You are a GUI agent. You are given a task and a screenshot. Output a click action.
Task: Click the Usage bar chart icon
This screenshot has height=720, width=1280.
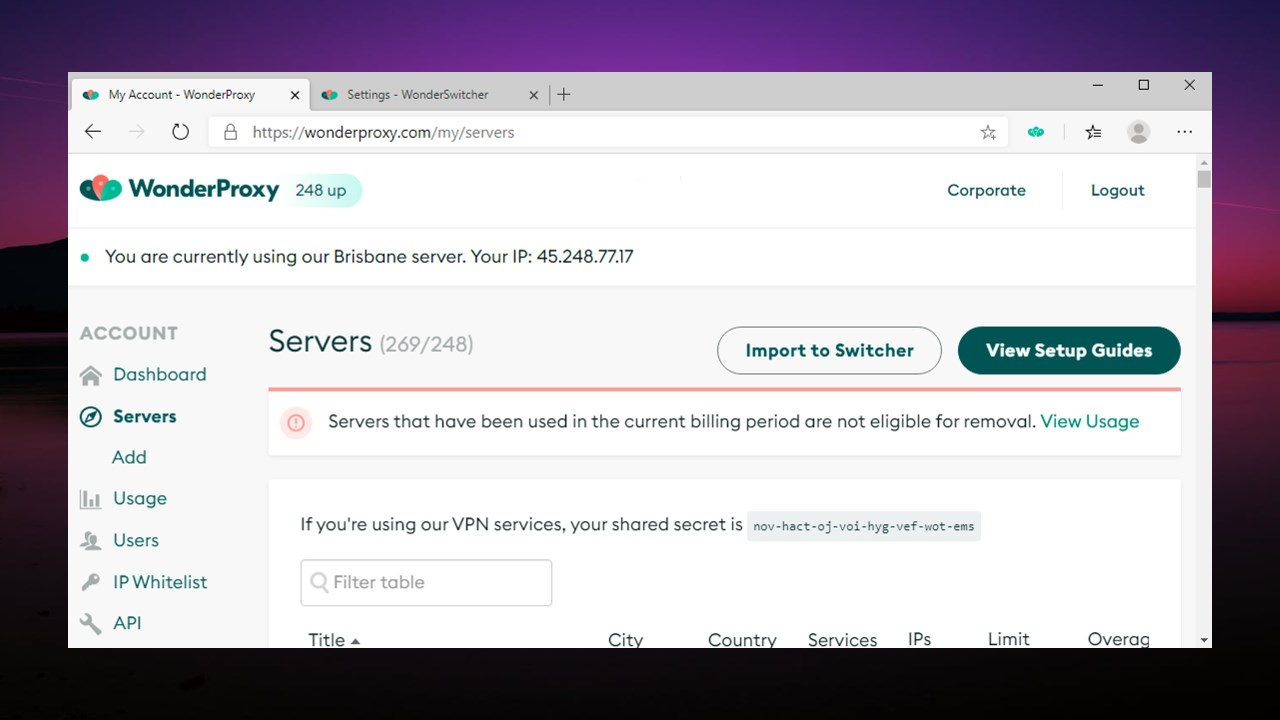click(x=91, y=499)
